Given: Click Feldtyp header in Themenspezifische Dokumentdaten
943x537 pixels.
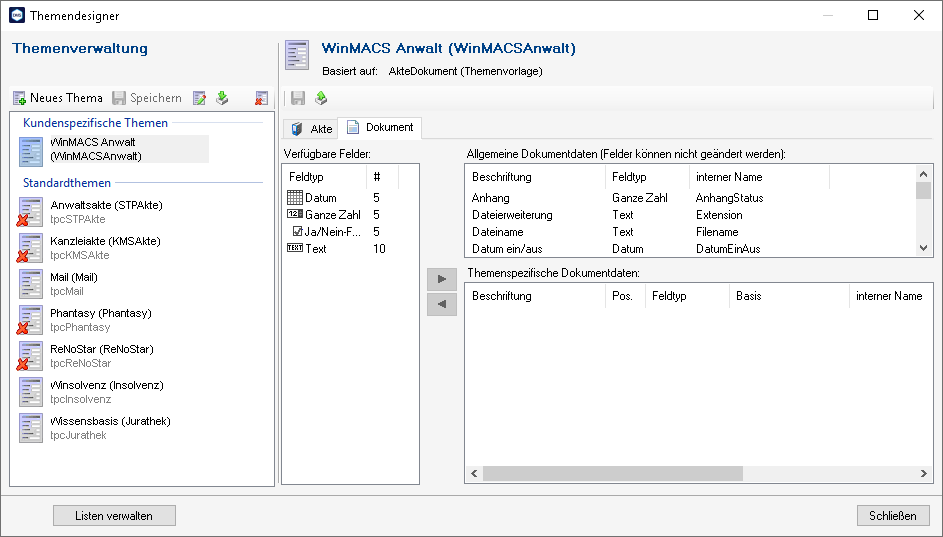Looking at the screenshot, I should [x=687, y=296].
